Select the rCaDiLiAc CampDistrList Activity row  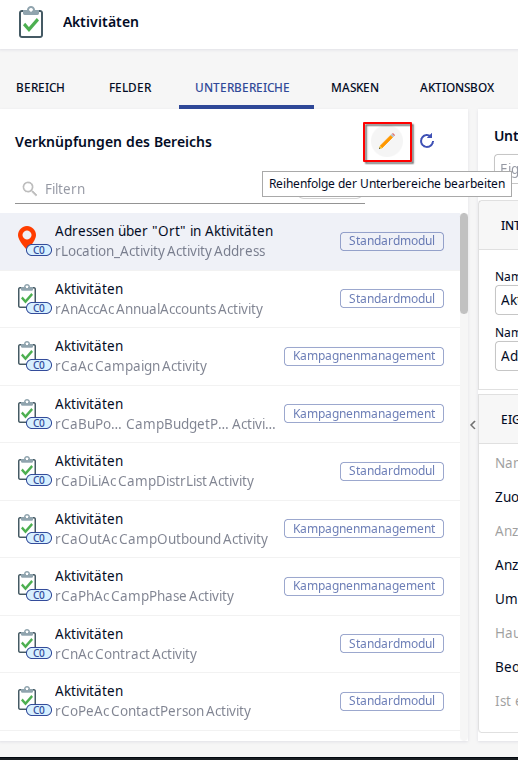click(230, 472)
